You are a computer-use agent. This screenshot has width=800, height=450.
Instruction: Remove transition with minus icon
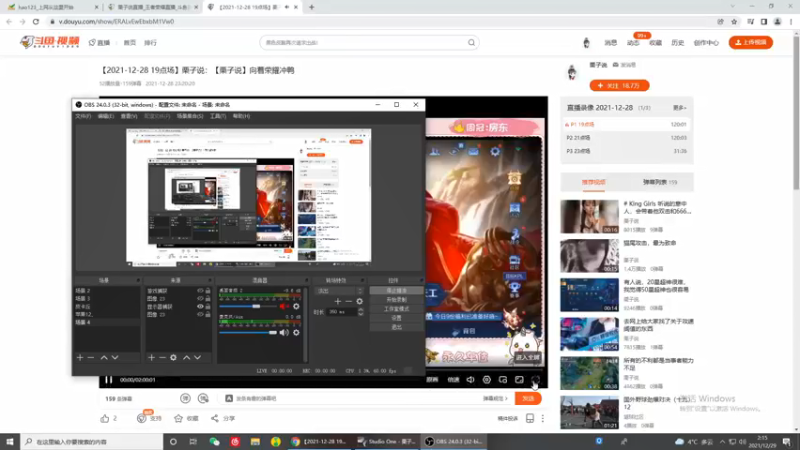pos(348,302)
